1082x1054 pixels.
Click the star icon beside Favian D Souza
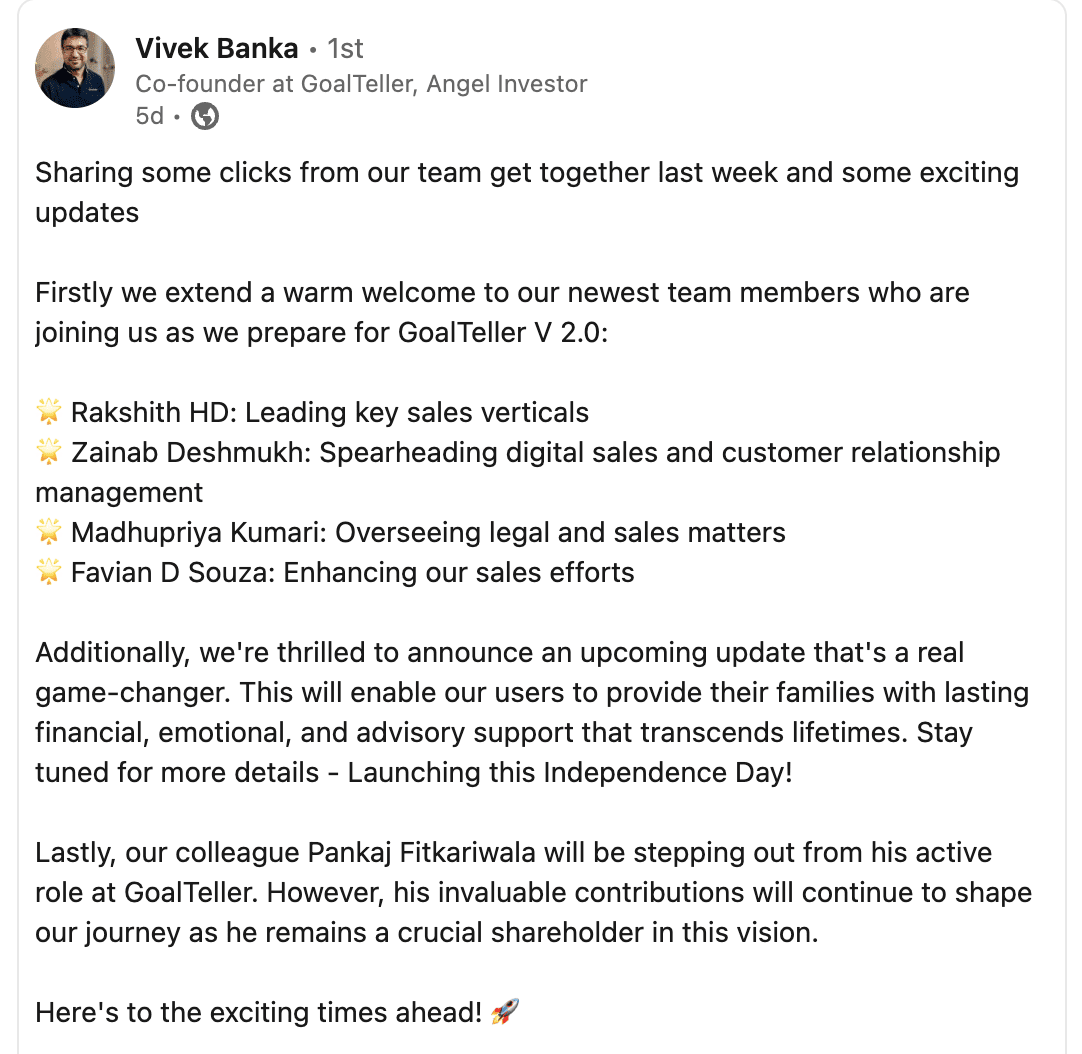tap(49, 572)
